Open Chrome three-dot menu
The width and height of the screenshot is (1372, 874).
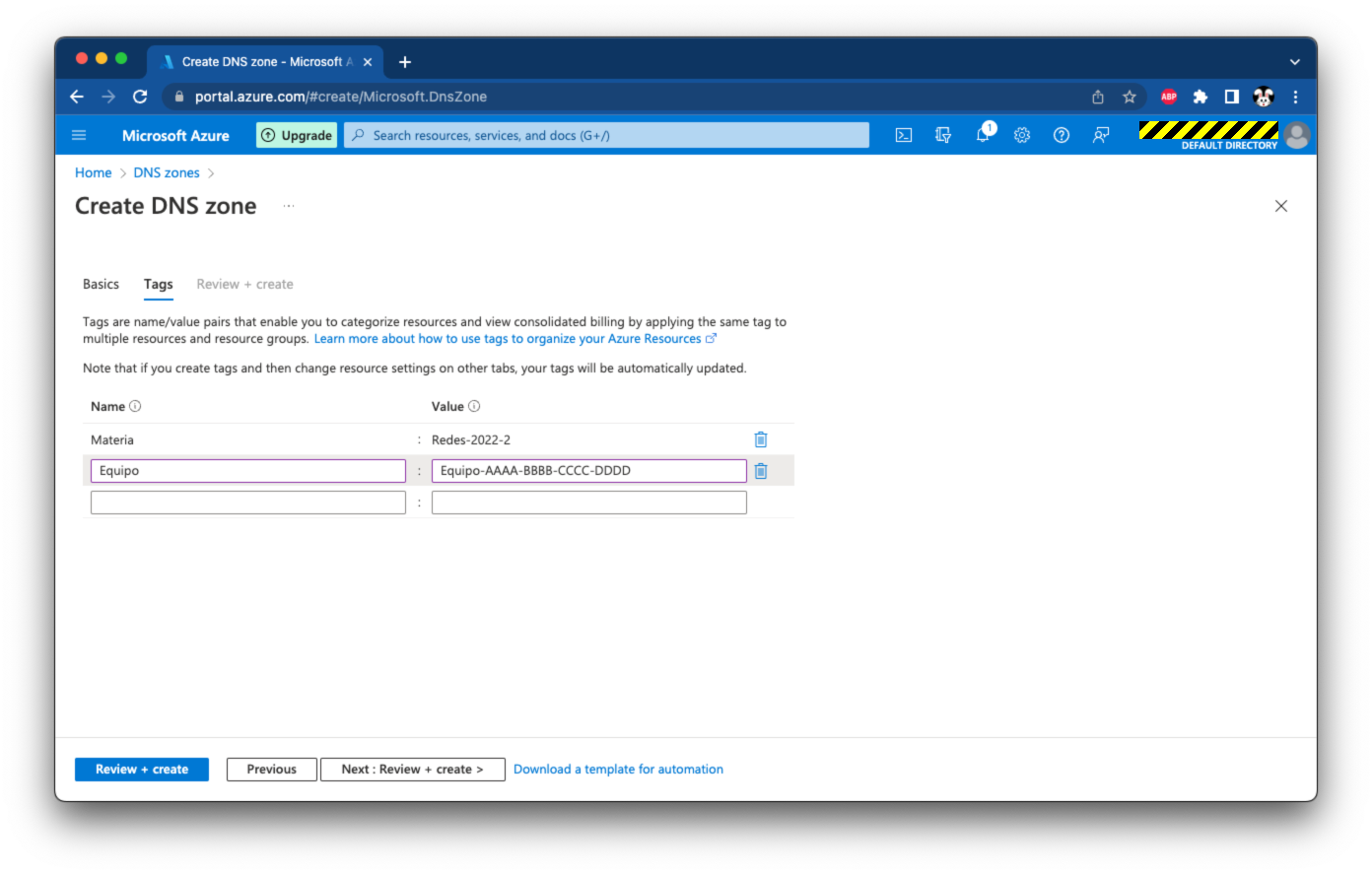pyautogui.click(x=1295, y=97)
